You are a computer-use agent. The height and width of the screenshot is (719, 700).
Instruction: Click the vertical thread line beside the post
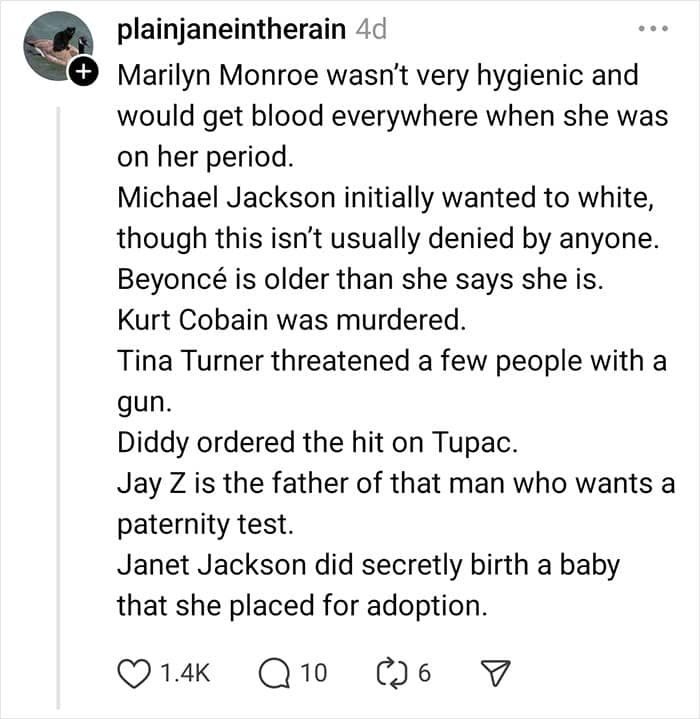point(58,400)
